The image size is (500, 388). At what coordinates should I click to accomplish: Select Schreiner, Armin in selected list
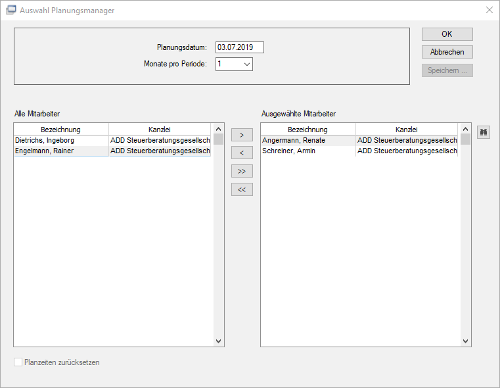point(308,151)
